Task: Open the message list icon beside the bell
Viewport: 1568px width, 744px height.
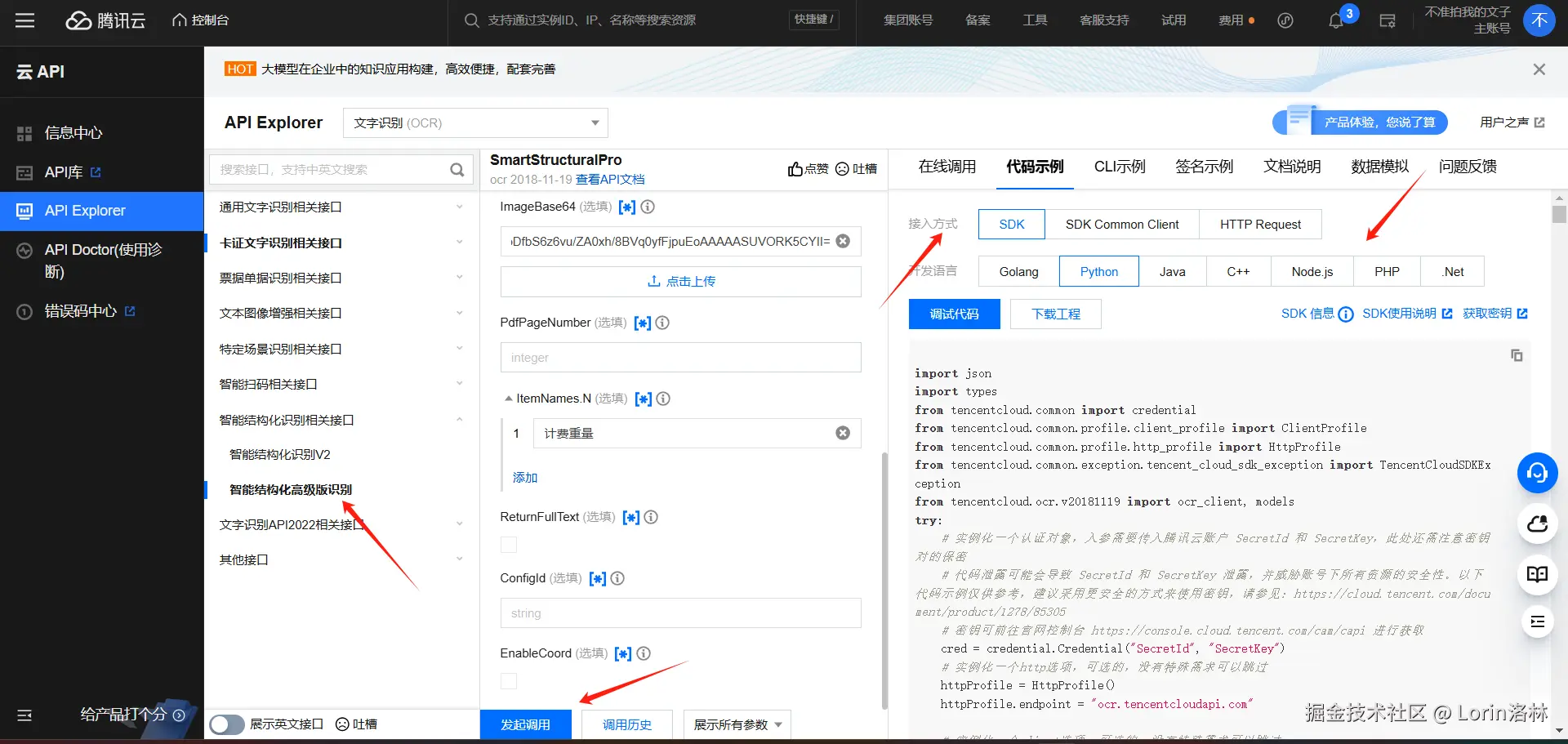Action: click(x=1388, y=20)
